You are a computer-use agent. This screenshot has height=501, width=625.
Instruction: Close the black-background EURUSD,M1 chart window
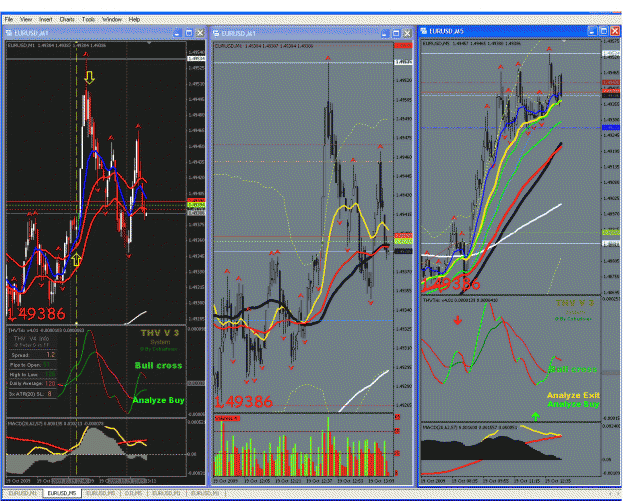(200, 33)
